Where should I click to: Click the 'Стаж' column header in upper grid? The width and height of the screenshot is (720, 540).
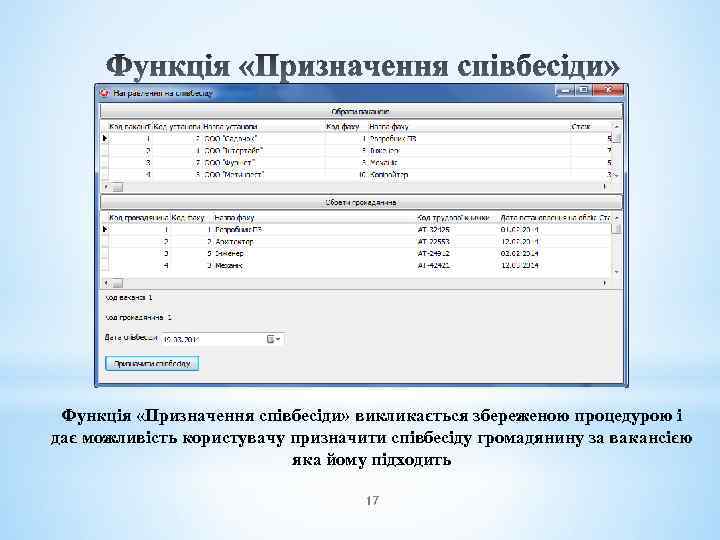[591, 126]
